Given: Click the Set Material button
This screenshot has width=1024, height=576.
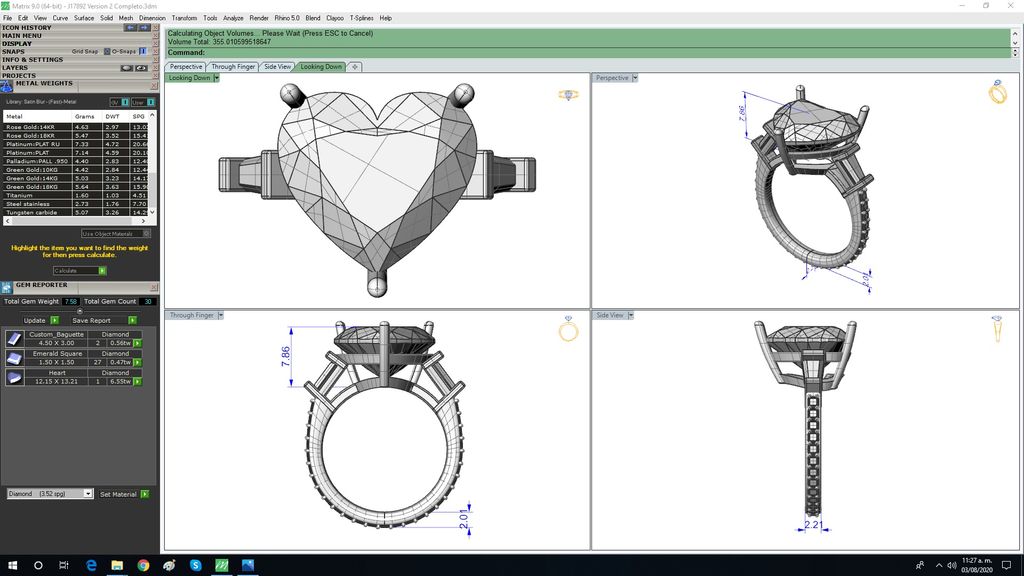Looking at the screenshot, I should coord(124,494).
